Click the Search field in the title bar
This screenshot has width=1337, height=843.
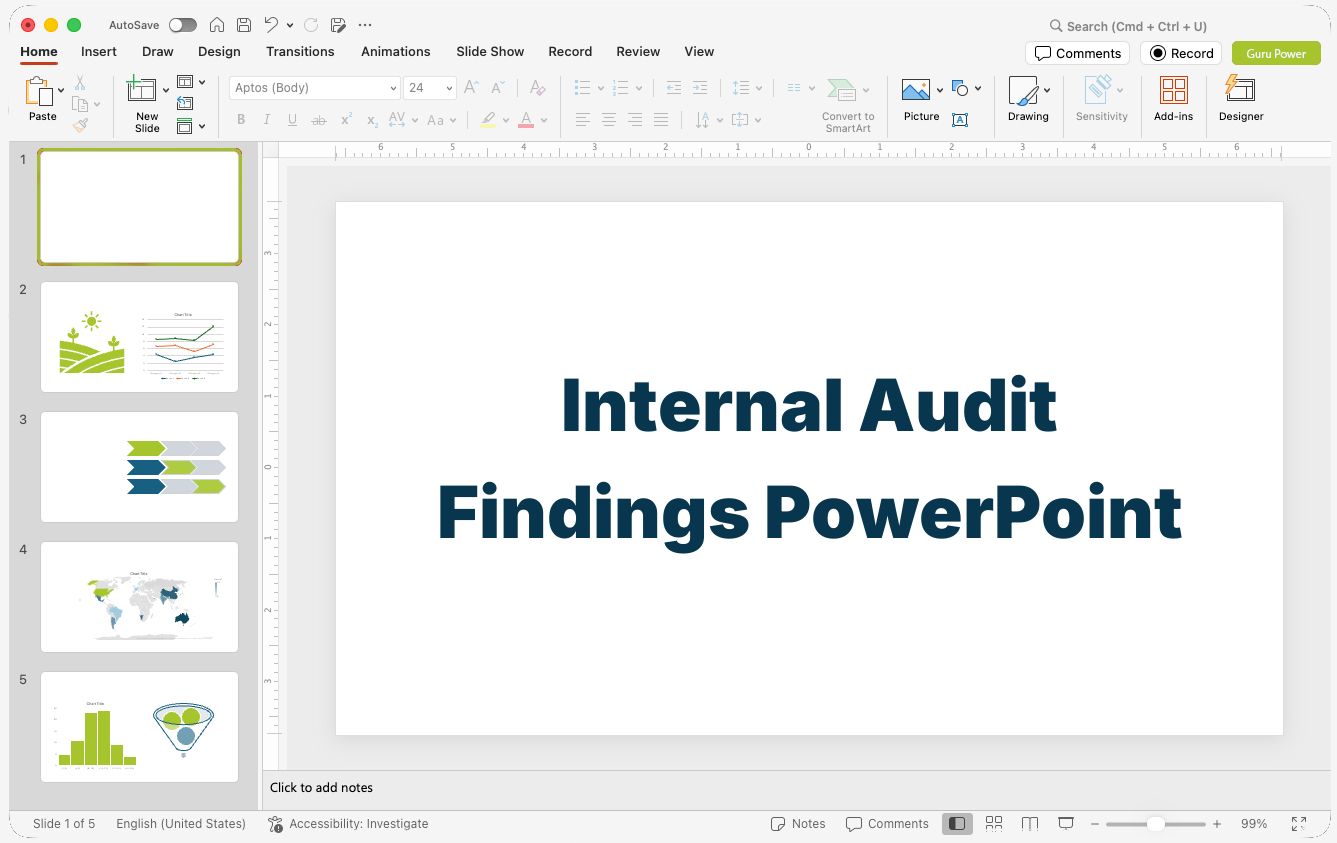(x=1128, y=26)
